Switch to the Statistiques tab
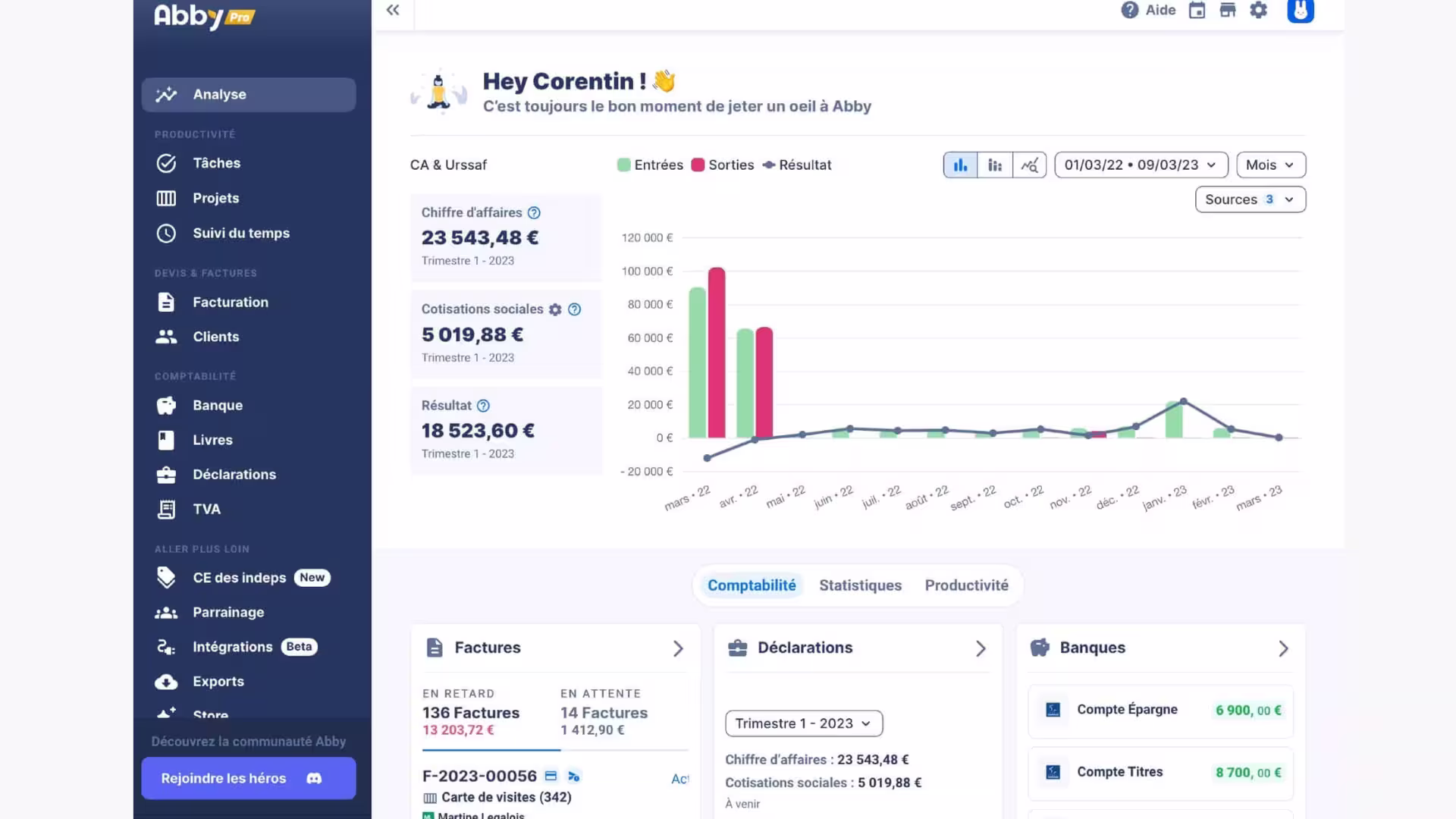The height and width of the screenshot is (819, 1456). tap(860, 585)
